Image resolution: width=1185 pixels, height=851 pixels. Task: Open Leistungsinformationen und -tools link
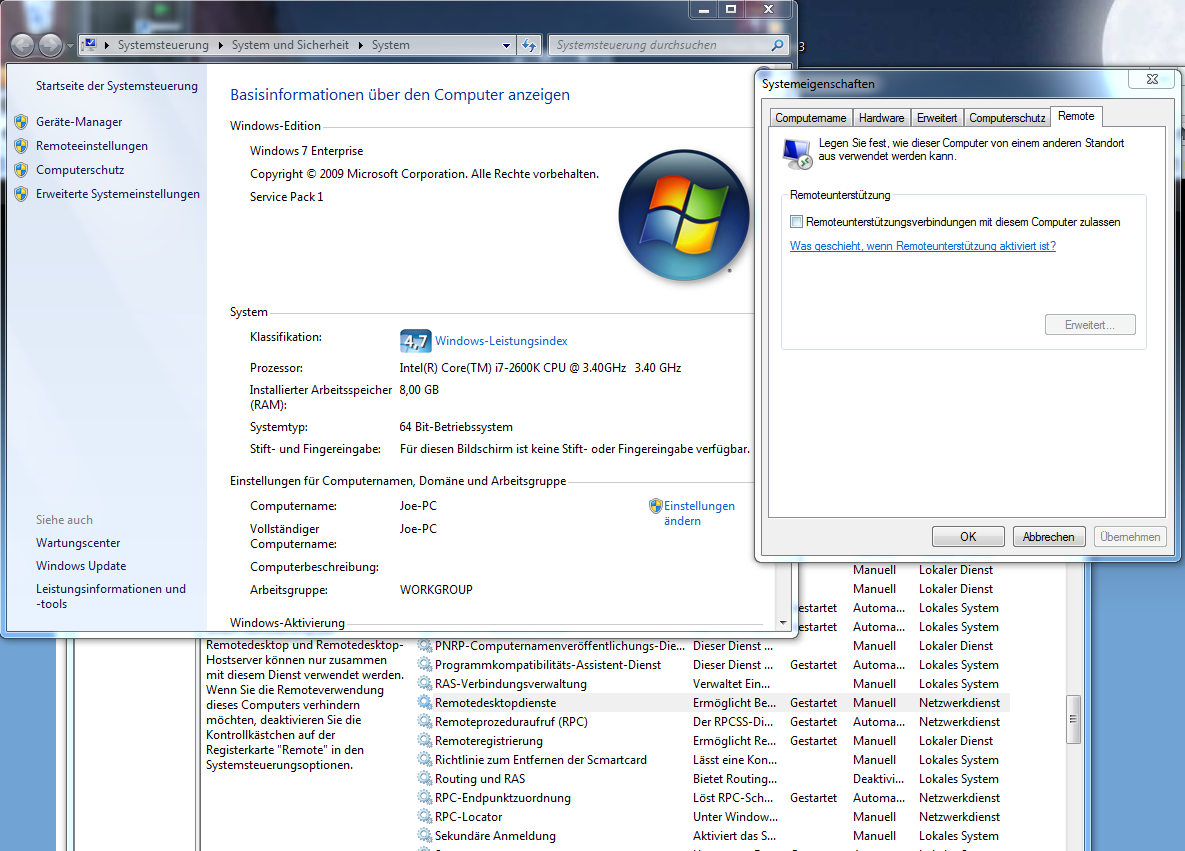[111, 596]
